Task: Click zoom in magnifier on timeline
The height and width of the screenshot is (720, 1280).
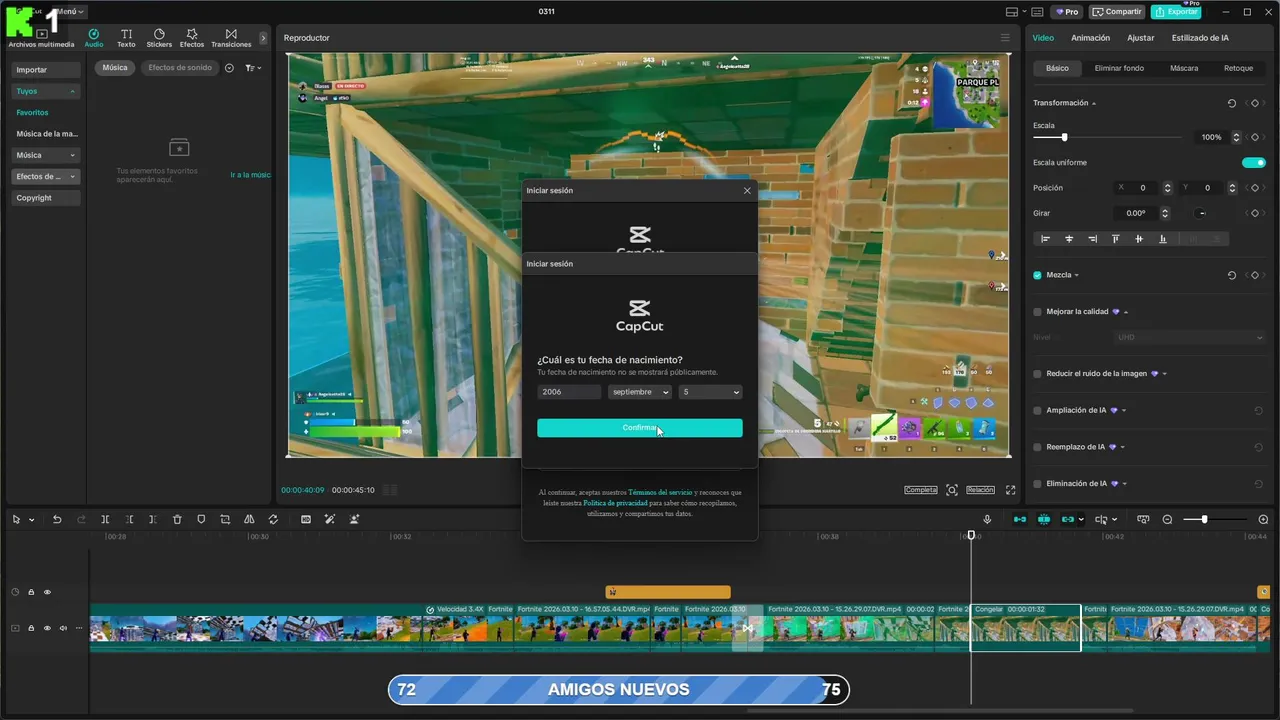Action: point(1263,519)
